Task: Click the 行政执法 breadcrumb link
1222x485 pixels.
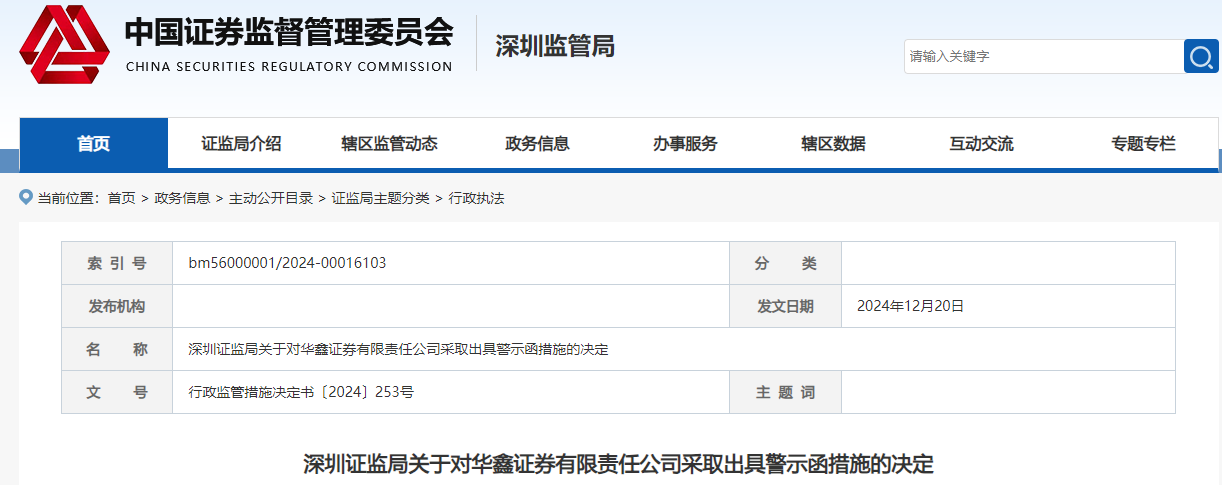Action: (476, 199)
